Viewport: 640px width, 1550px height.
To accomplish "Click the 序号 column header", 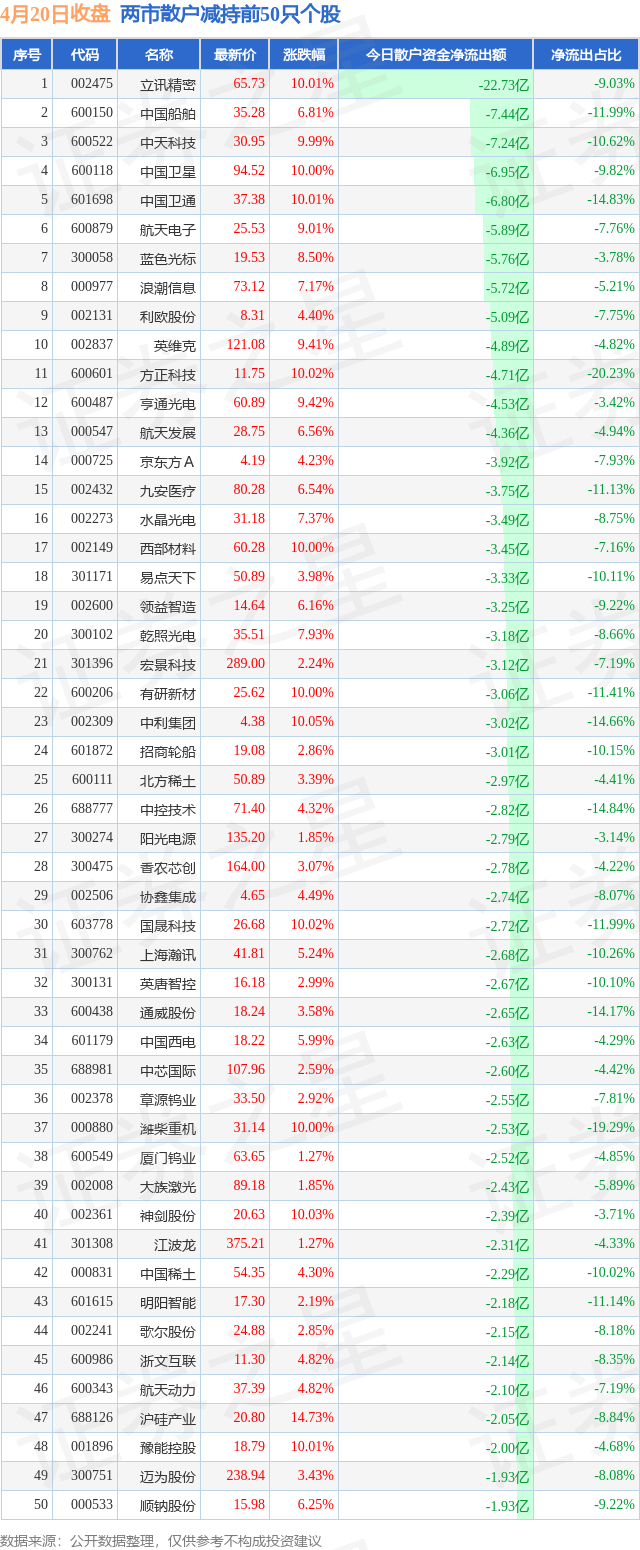I will 27,55.
